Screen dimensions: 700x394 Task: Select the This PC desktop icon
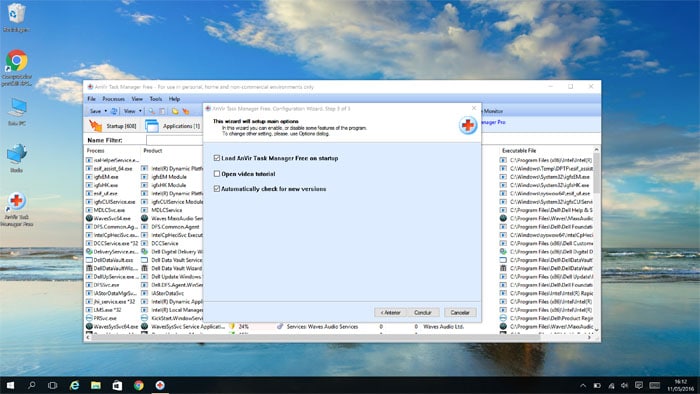pos(17,112)
